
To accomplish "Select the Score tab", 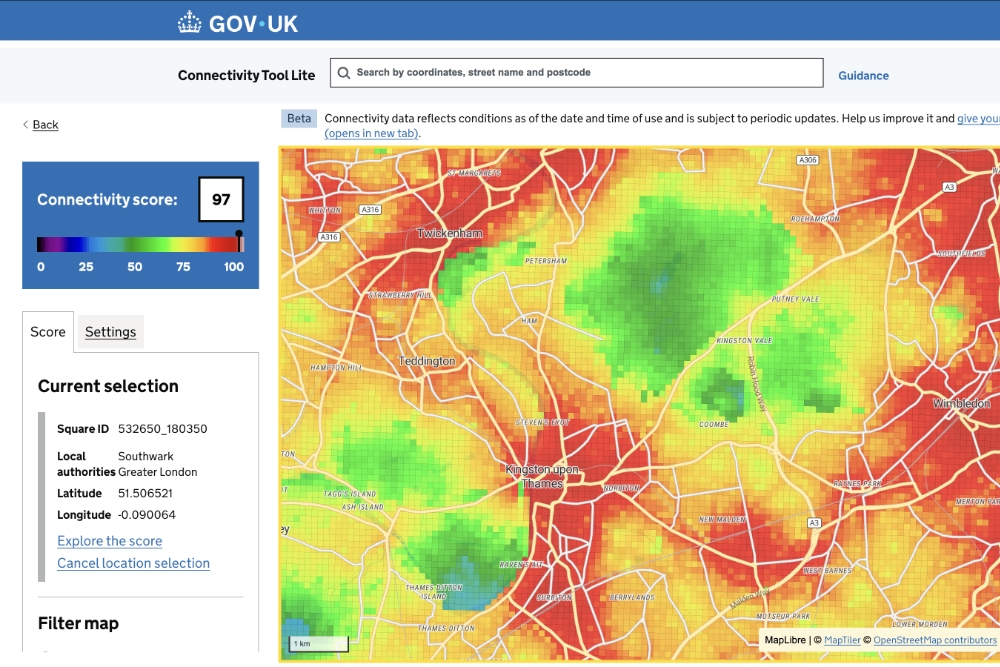I will pyautogui.click(x=48, y=332).
